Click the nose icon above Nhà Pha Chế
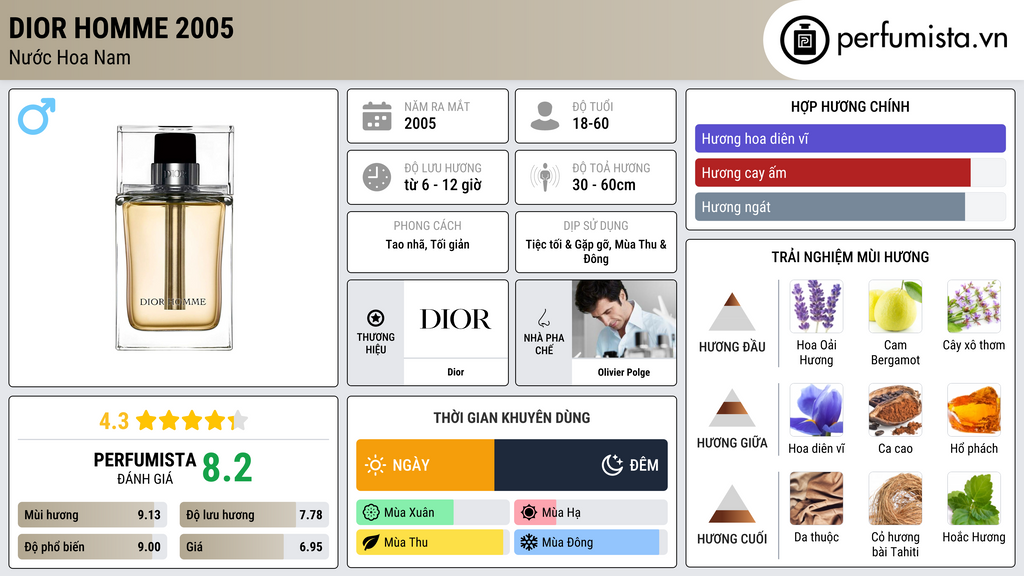 543,318
